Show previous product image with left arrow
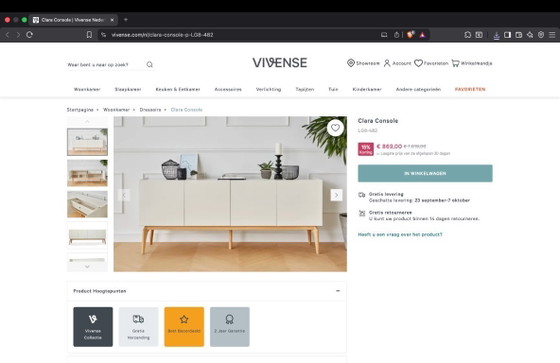Image resolution: width=560 pixels, height=363 pixels. [124, 195]
